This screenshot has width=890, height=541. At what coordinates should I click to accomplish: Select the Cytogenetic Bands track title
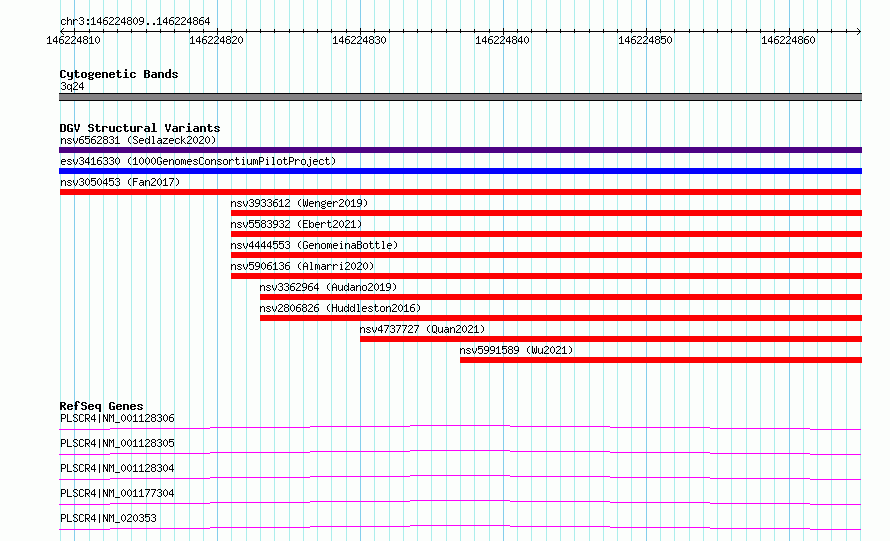coord(119,74)
